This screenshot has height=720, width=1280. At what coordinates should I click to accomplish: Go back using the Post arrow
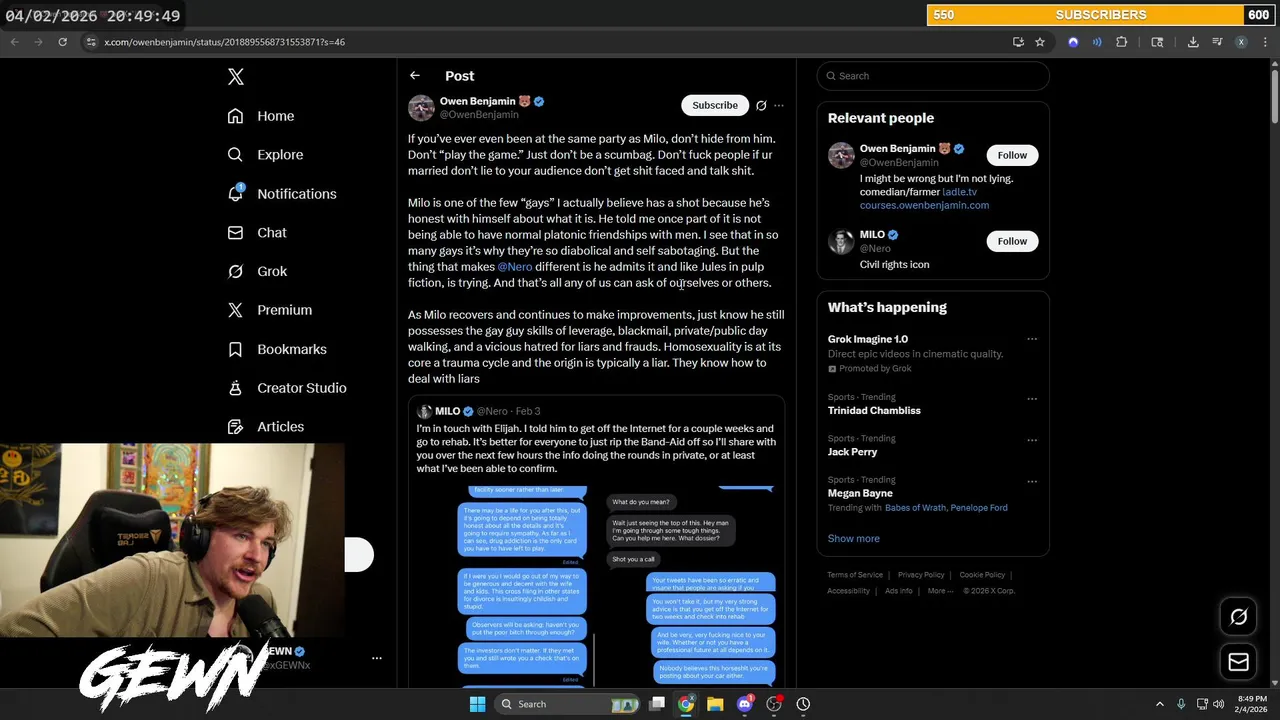click(x=415, y=76)
